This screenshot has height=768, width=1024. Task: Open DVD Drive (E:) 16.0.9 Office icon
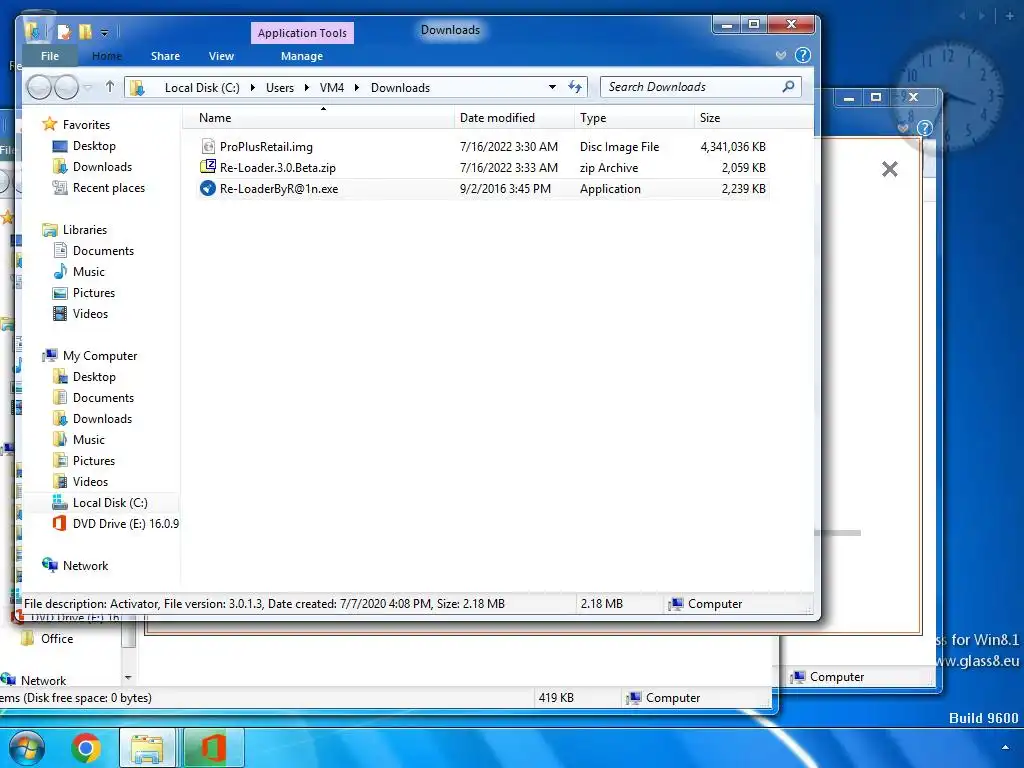pos(59,523)
